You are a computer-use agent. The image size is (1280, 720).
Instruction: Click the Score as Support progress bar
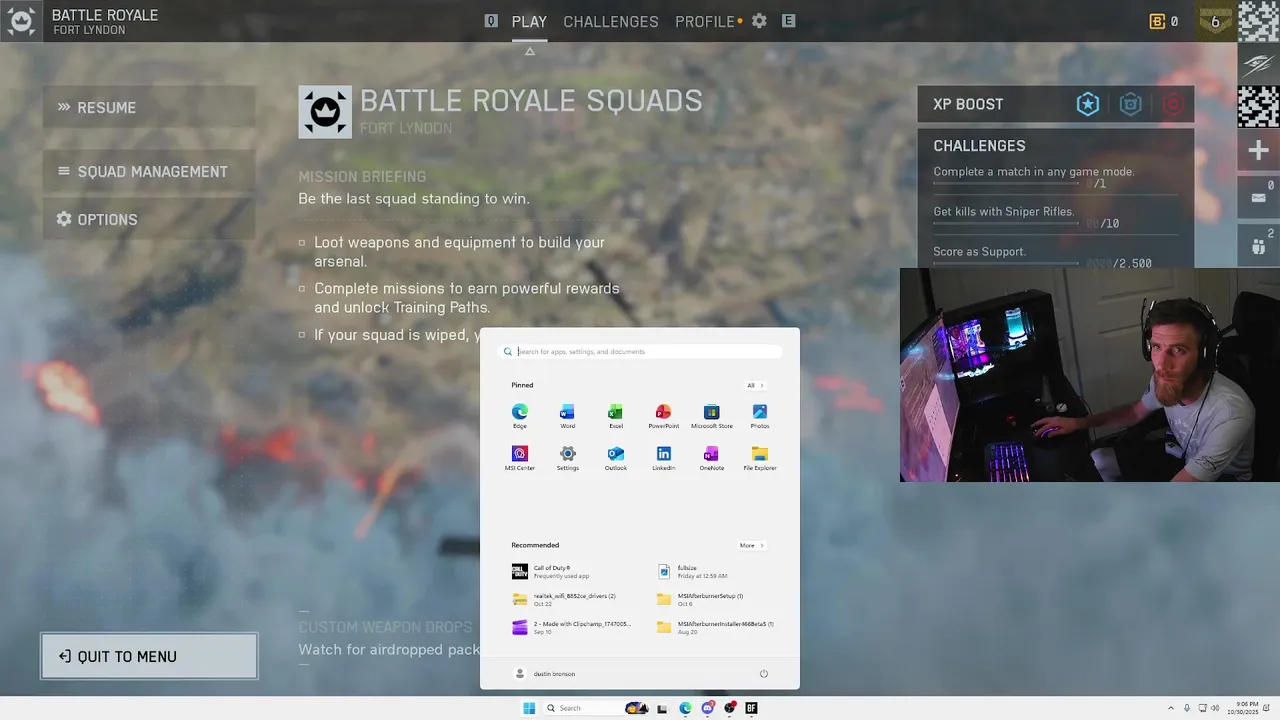click(x=1006, y=264)
